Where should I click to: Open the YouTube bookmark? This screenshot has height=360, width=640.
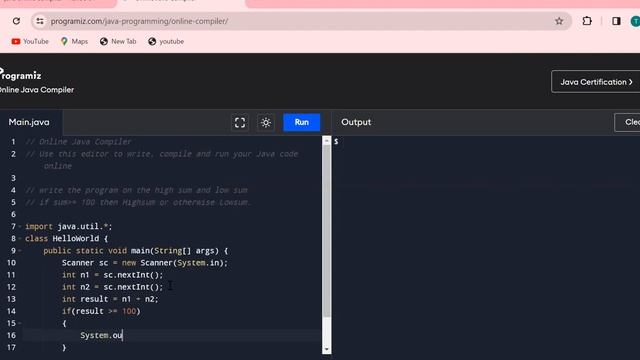pyautogui.click(x=30, y=41)
